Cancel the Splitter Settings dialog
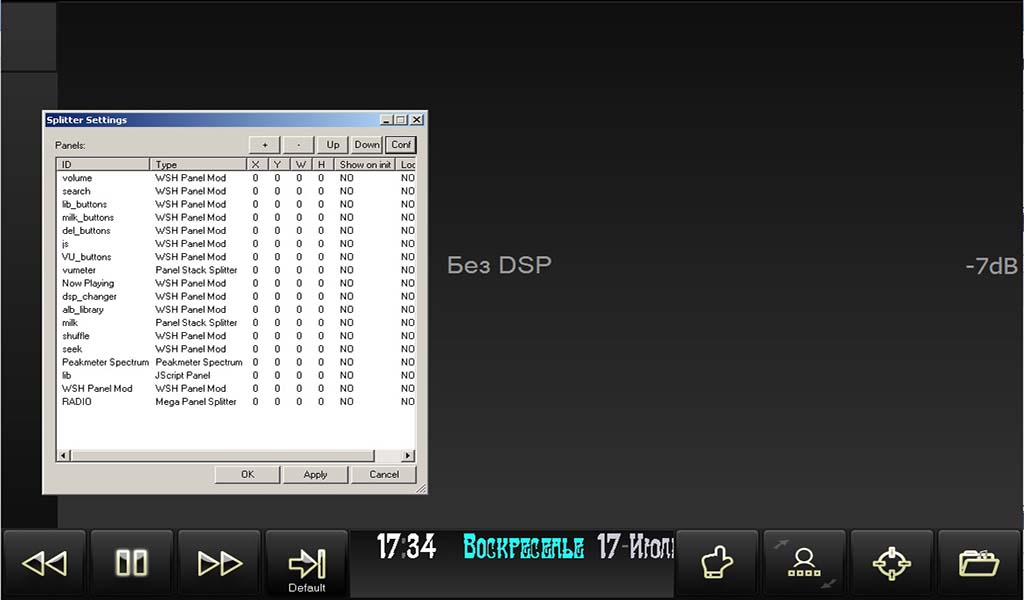The height and width of the screenshot is (600, 1024). pos(384,474)
